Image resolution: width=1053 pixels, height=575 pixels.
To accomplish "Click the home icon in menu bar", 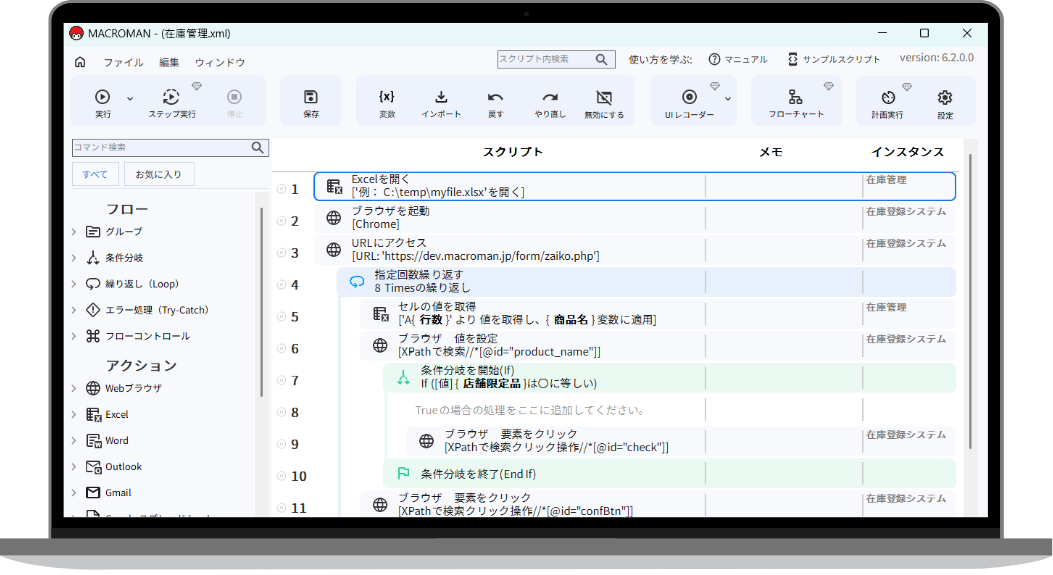I will pyautogui.click(x=80, y=62).
